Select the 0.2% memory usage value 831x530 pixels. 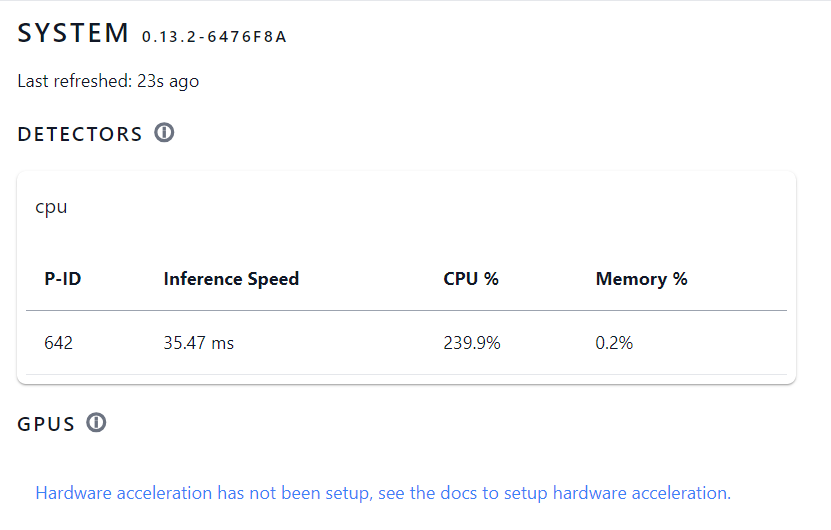click(x=614, y=343)
